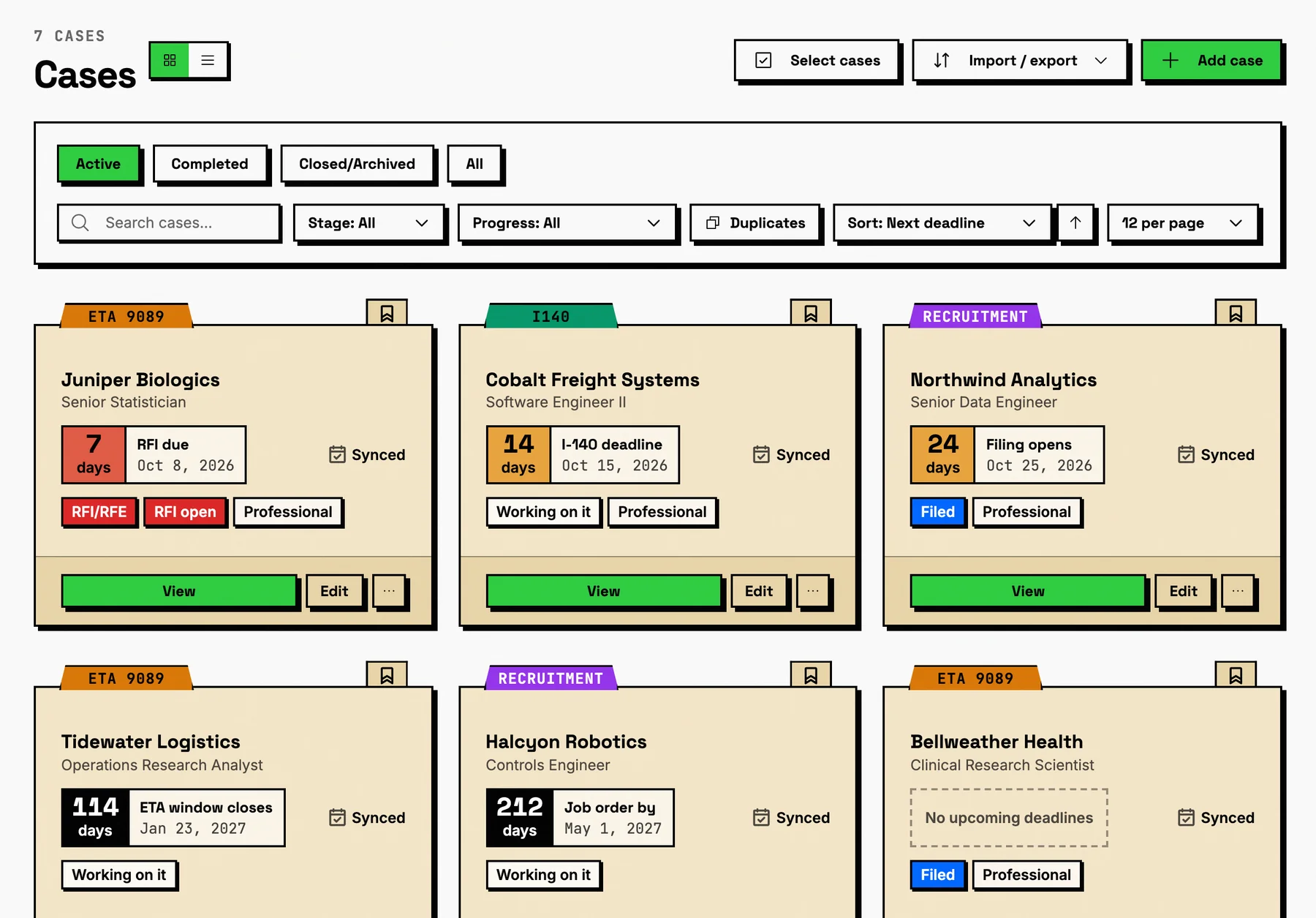Reverse sort direction with arrow button
The height and width of the screenshot is (918, 1316).
[1075, 222]
